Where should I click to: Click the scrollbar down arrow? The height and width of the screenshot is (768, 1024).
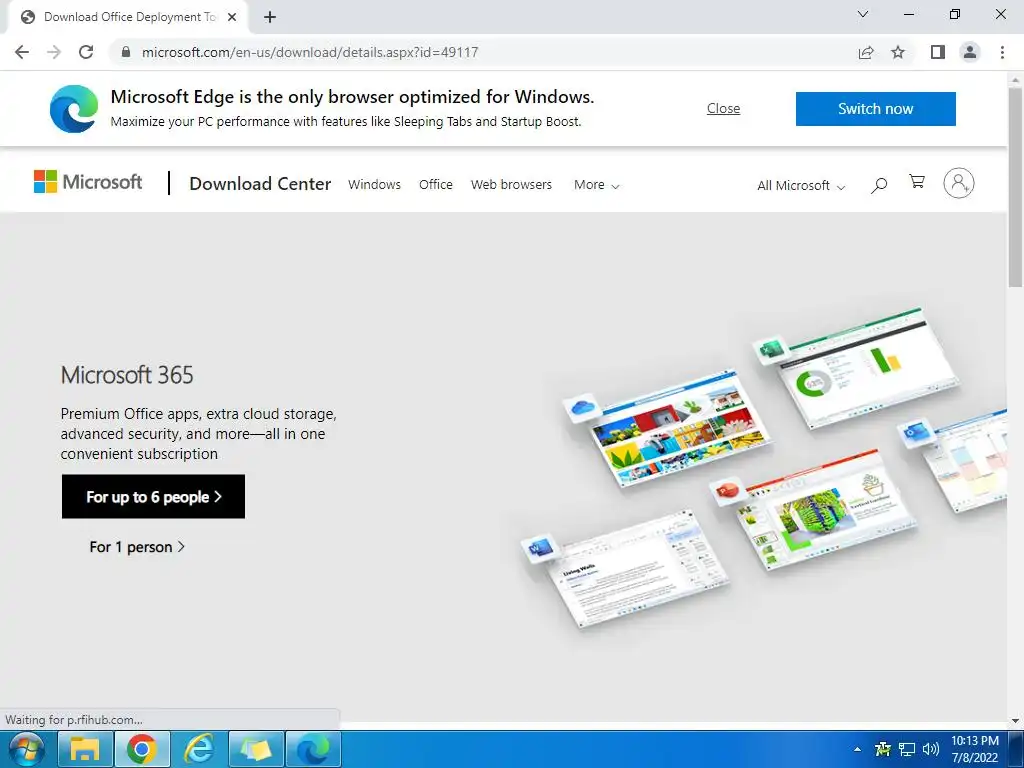coord(1016,721)
